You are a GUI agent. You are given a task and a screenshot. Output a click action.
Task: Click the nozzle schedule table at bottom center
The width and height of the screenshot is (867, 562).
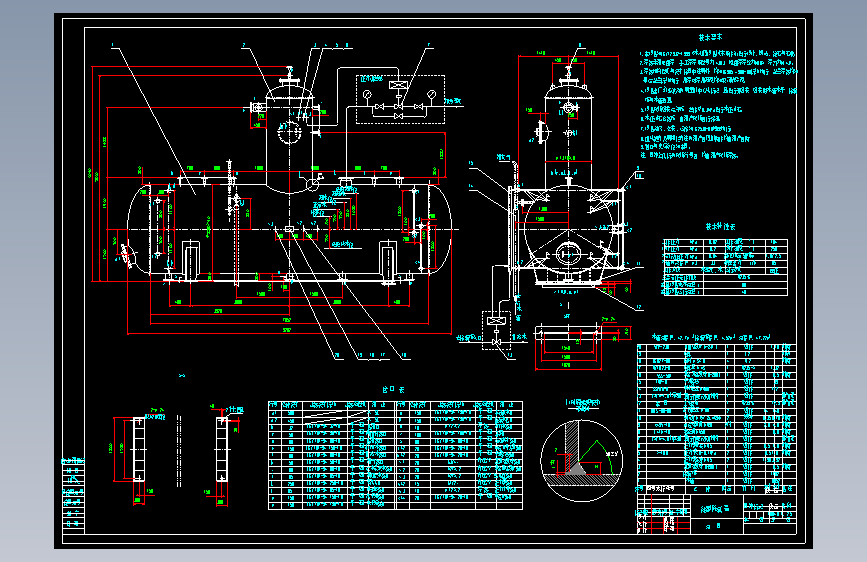pyautogui.click(x=395, y=455)
